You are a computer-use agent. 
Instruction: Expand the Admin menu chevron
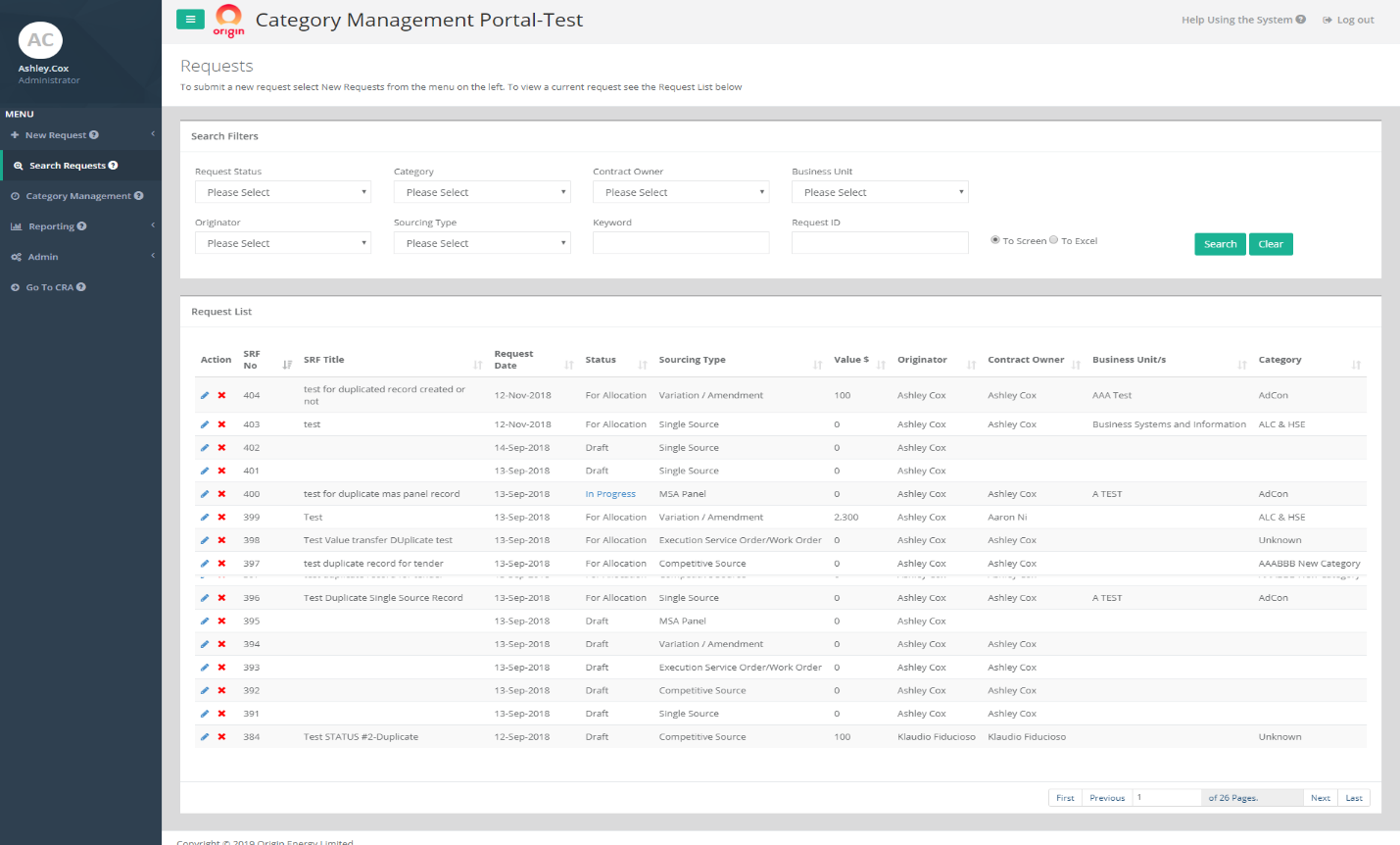pos(153,256)
